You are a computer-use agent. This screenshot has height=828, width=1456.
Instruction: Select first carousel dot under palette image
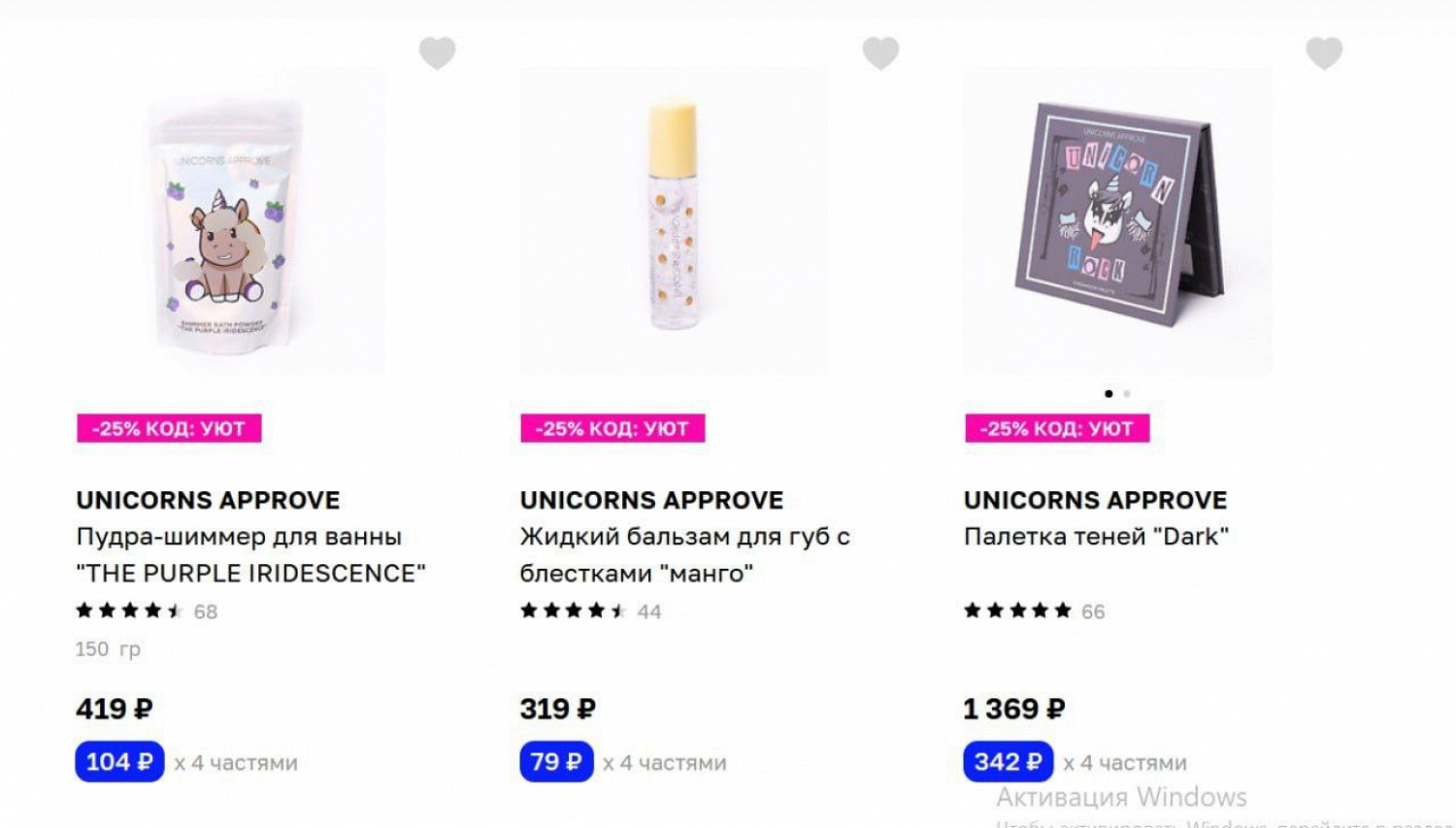point(1109,394)
